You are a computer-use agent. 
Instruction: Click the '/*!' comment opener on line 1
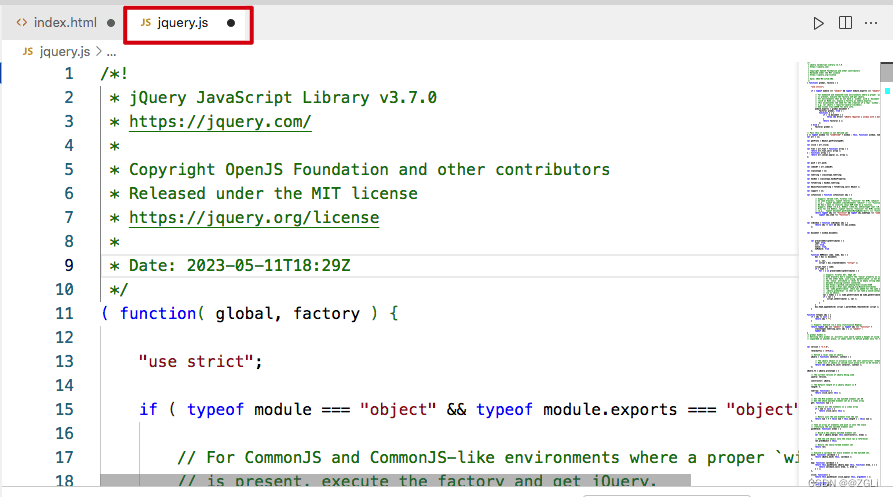pyautogui.click(x=114, y=73)
